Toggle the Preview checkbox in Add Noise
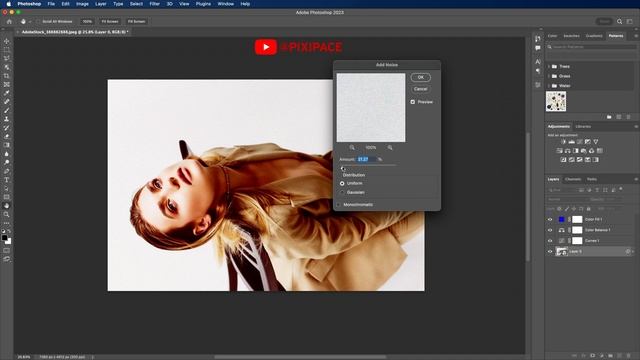 [413, 102]
